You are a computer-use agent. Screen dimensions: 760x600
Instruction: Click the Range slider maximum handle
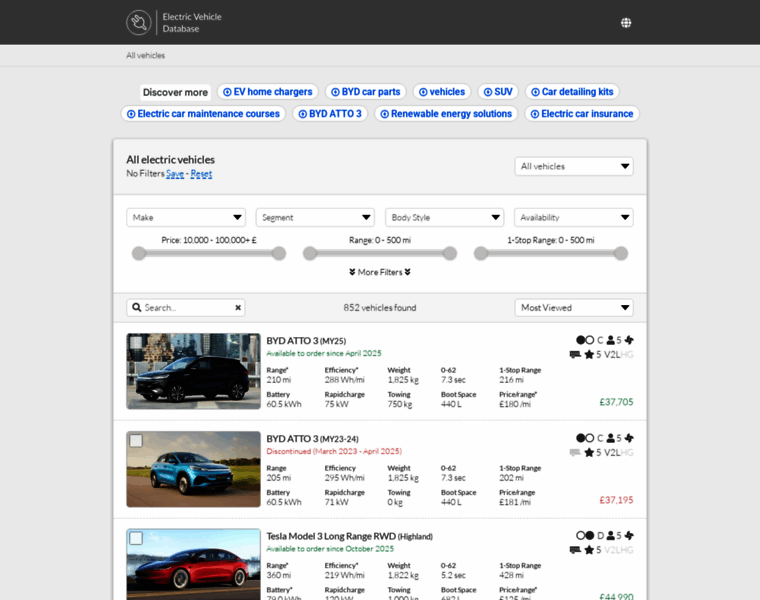point(450,253)
